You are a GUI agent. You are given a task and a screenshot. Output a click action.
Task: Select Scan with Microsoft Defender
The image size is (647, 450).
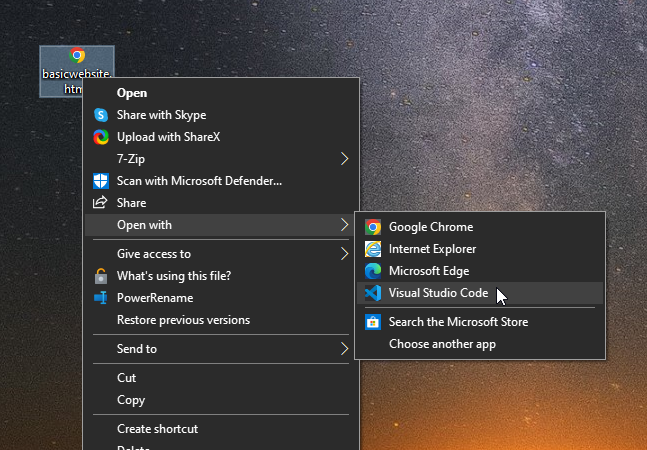(221, 181)
